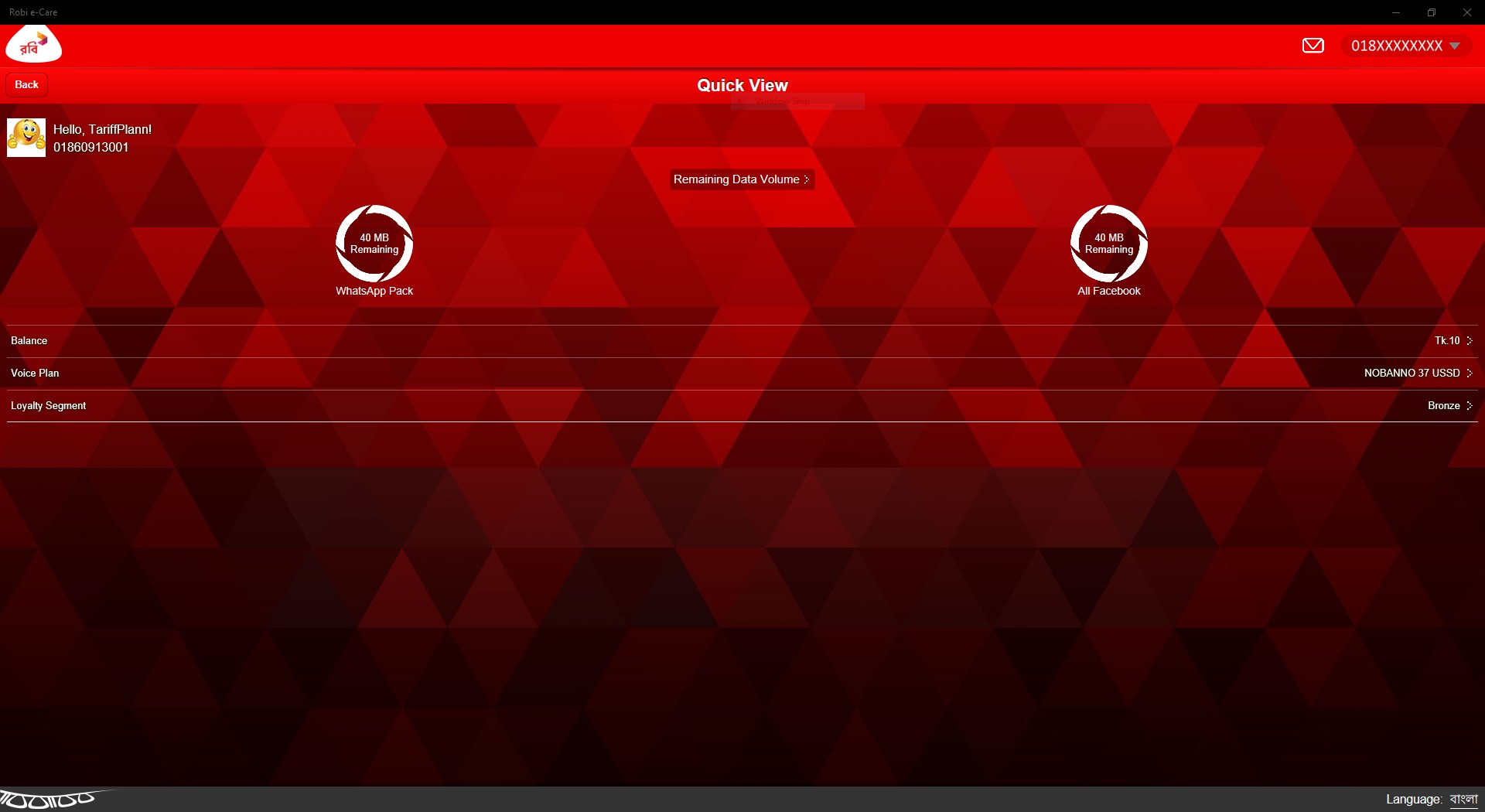This screenshot has width=1485, height=812.
Task: Click the All Facebook label
Action: click(1109, 291)
